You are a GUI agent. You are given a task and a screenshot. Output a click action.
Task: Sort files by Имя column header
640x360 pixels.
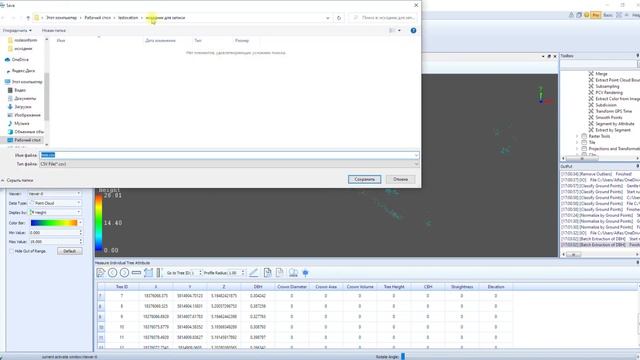point(61,41)
